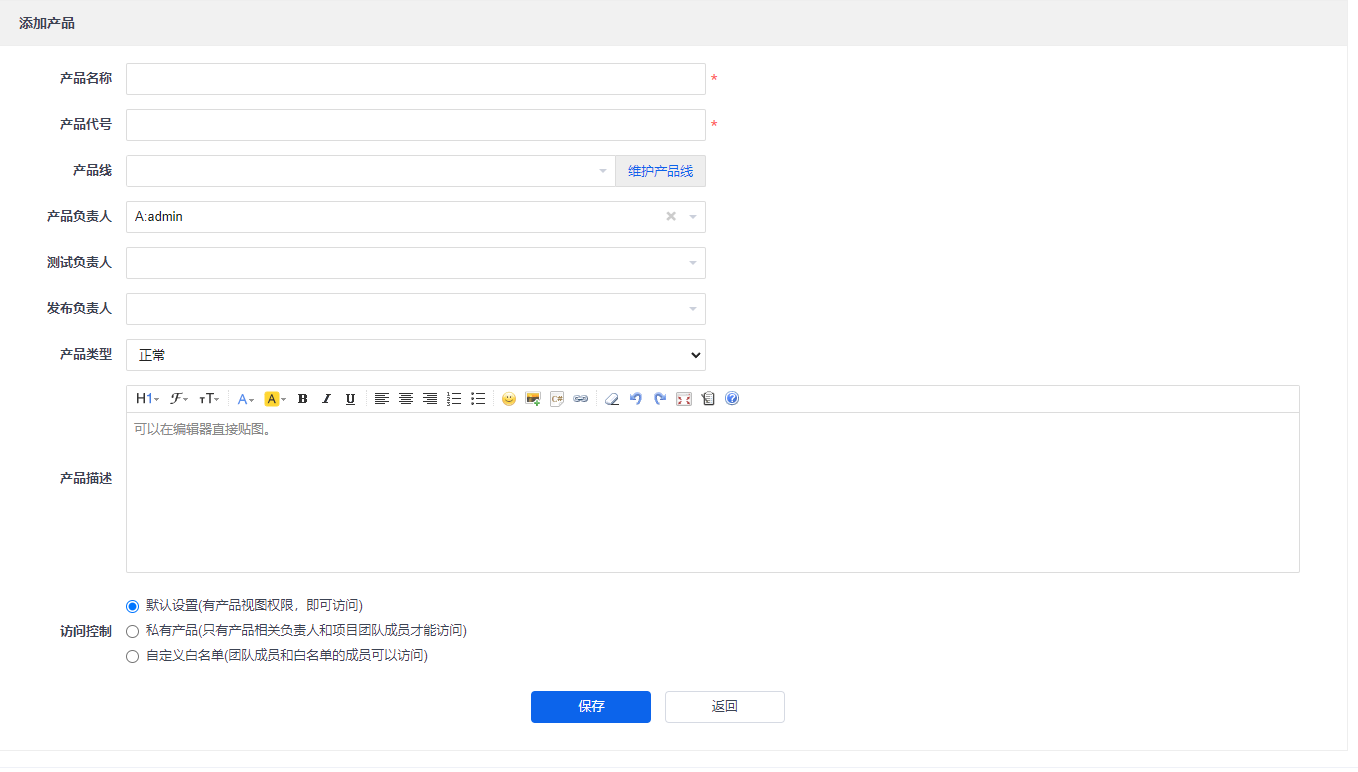1358x772 pixels.
Task: Open the 维护产品线 link
Action: (x=660, y=171)
